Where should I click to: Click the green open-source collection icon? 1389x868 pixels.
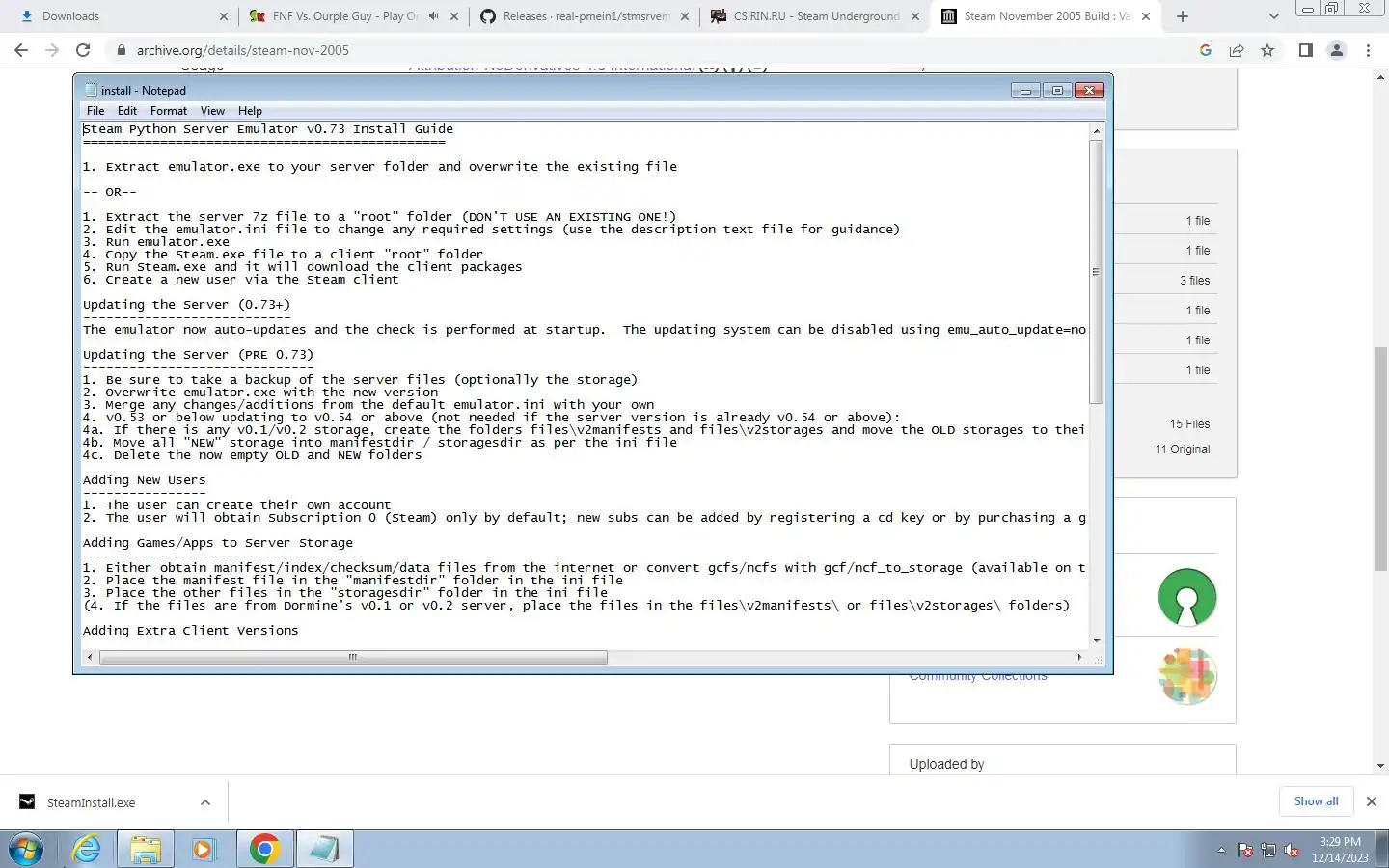1187,598
